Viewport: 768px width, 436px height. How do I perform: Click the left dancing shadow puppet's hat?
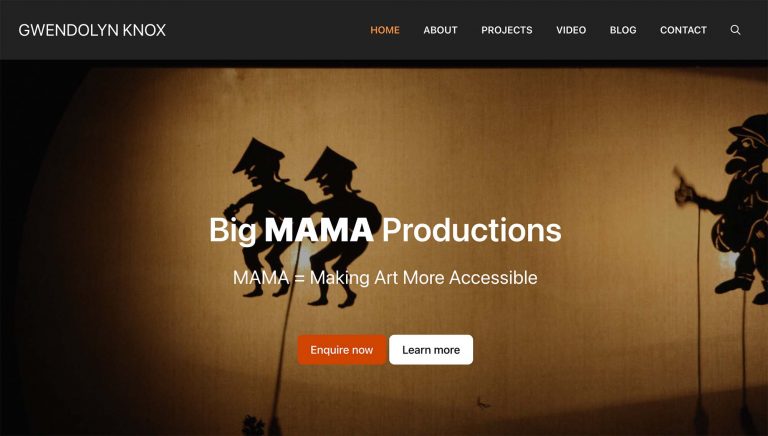pos(258,154)
